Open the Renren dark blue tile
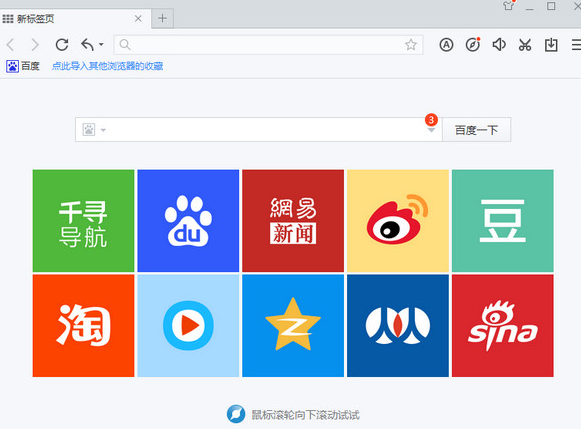 398,326
